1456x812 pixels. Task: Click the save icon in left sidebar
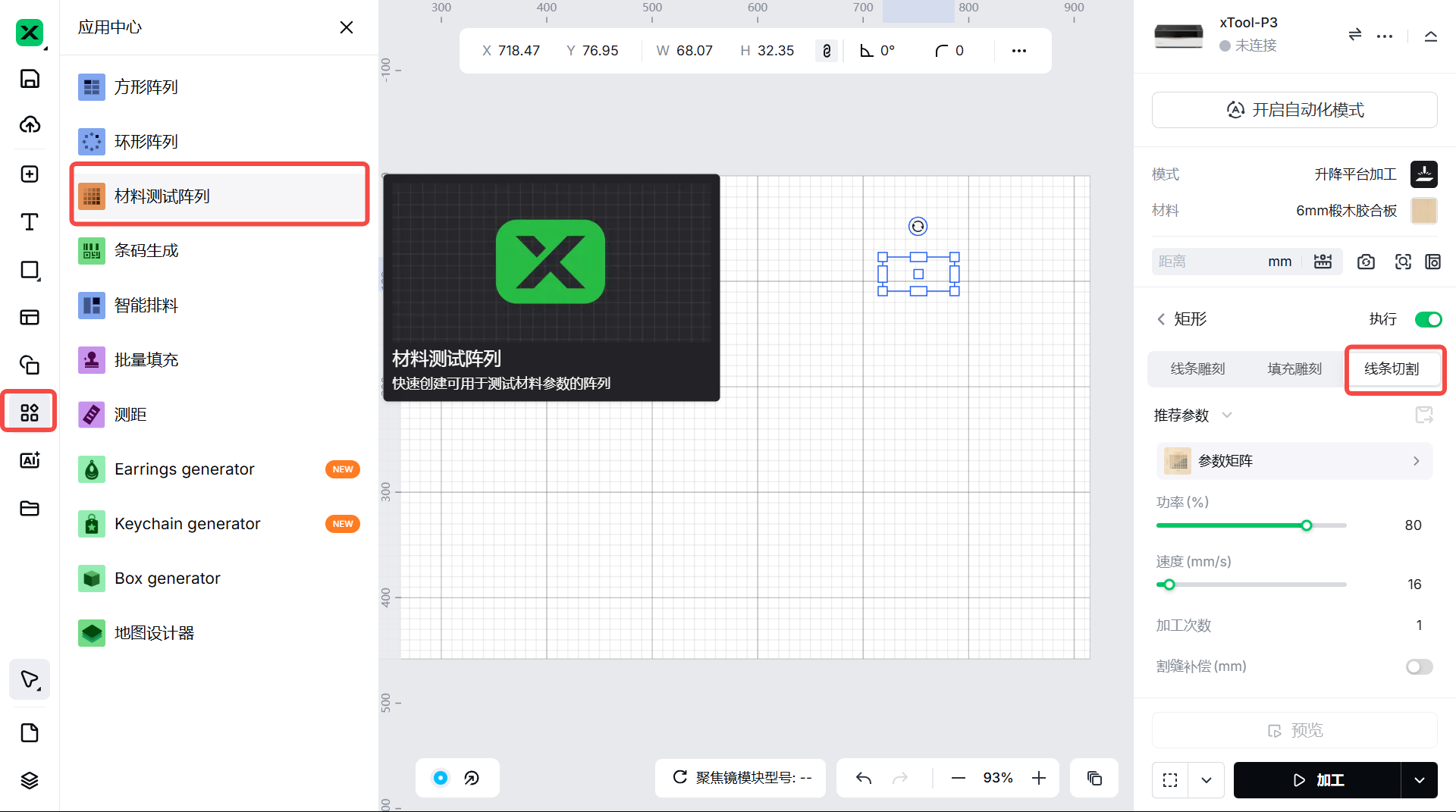[x=30, y=79]
